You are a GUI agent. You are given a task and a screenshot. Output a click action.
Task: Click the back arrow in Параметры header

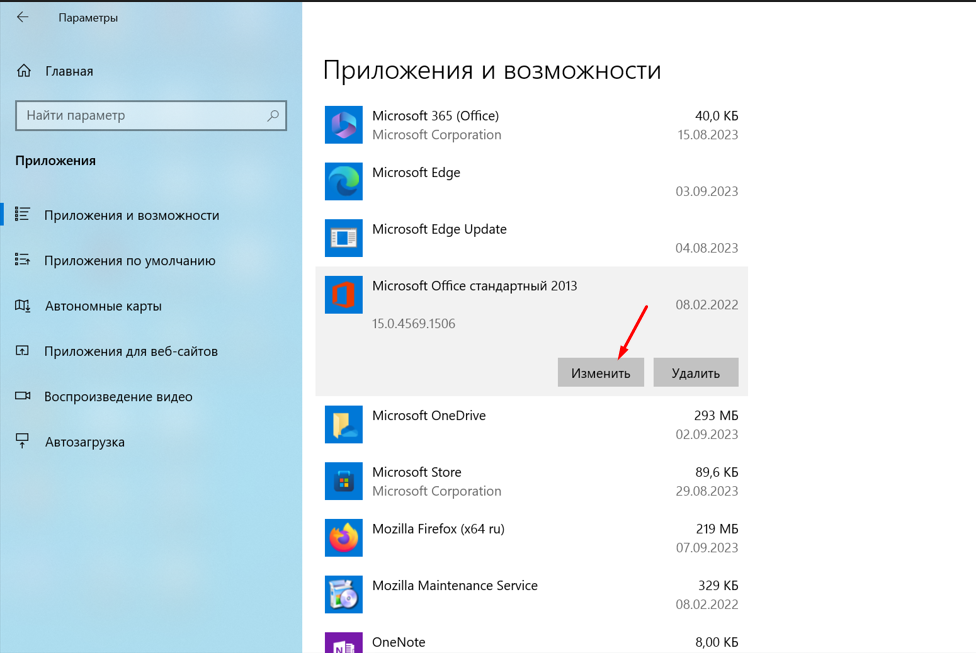click(22, 17)
